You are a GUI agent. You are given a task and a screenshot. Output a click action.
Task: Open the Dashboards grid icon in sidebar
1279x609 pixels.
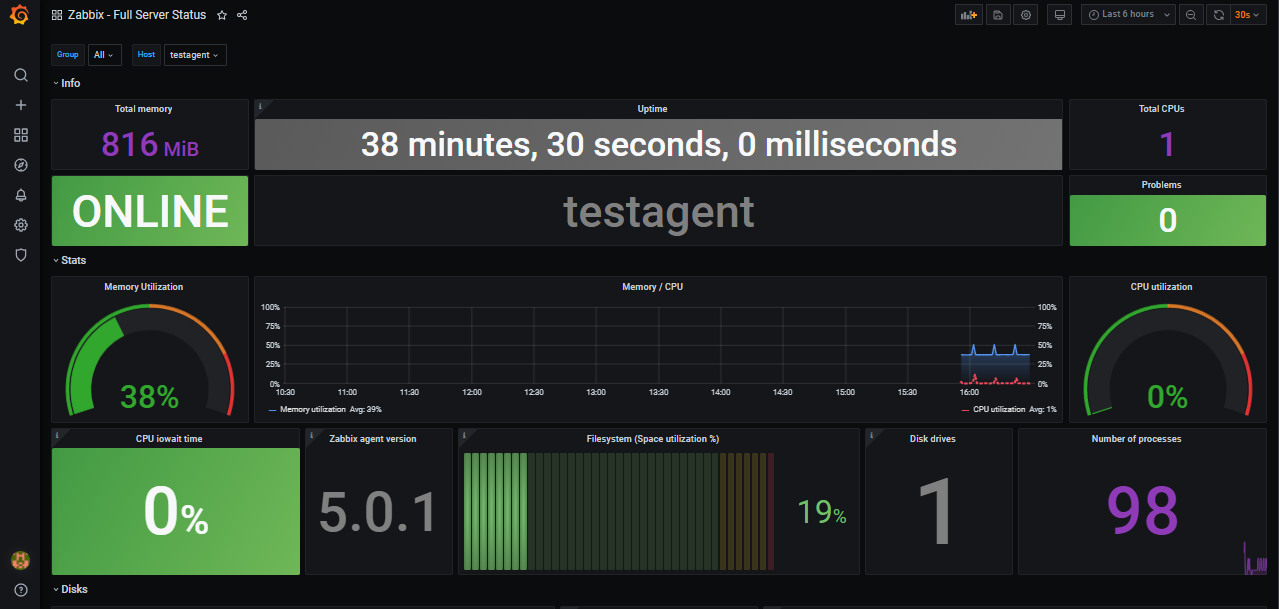pos(21,135)
